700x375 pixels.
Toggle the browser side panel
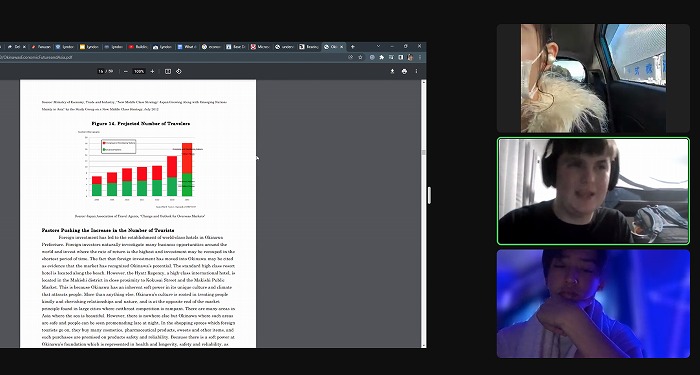click(400, 57)
